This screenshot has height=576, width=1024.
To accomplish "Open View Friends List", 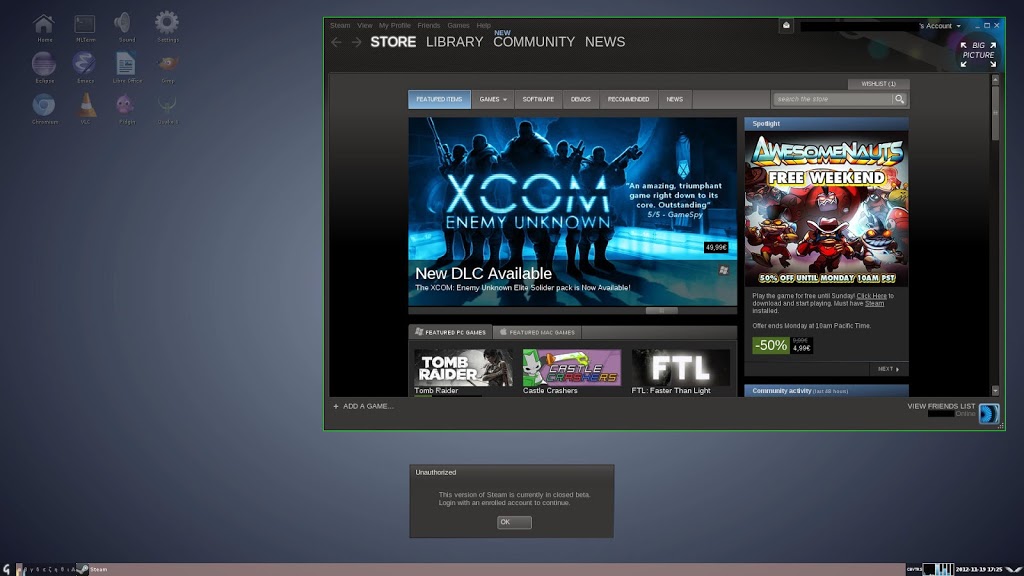I will coord(941,406).
